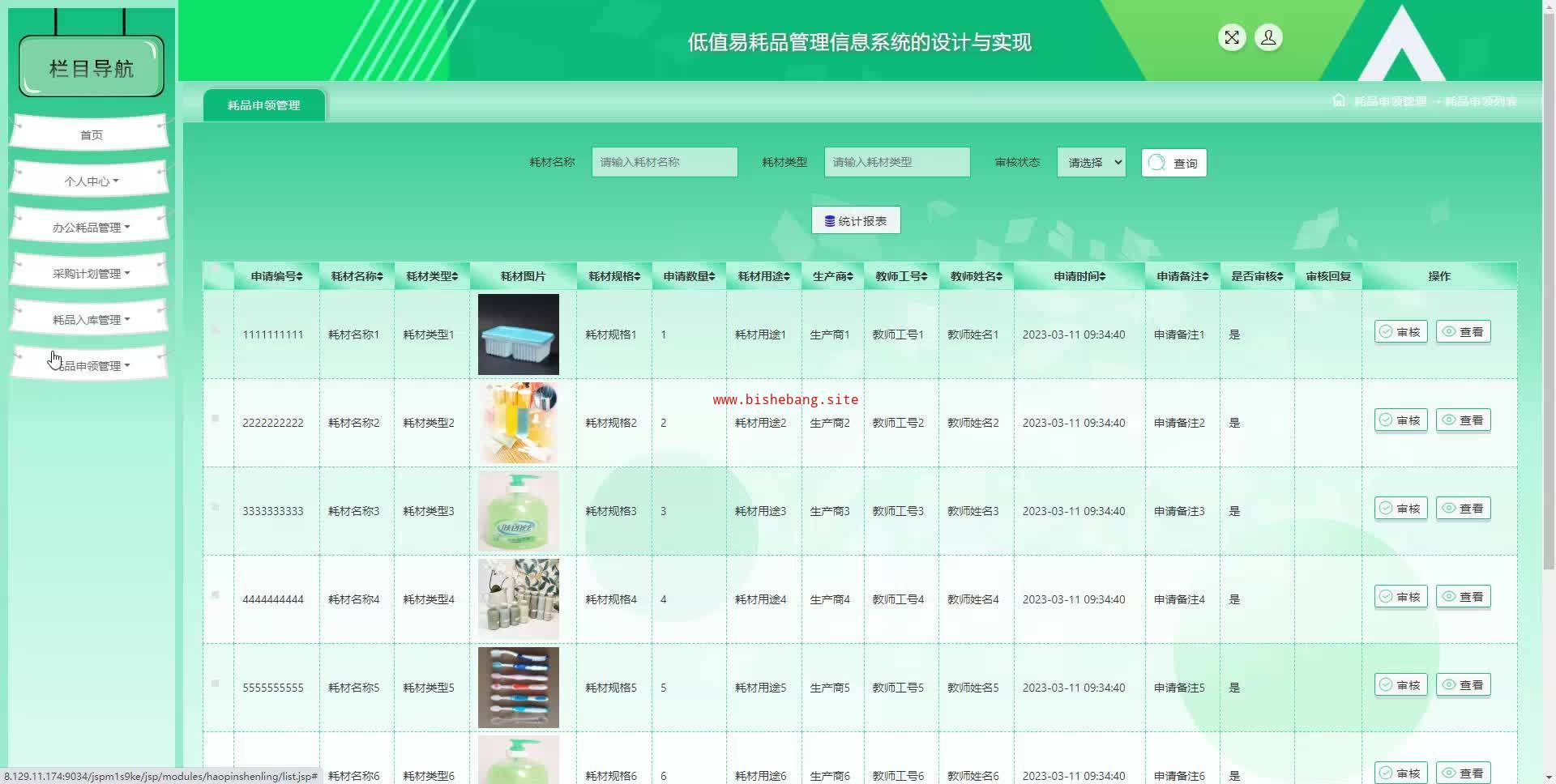
Task: Click the home icon in the breadcrumb
Action: [x=1339, y=100]
